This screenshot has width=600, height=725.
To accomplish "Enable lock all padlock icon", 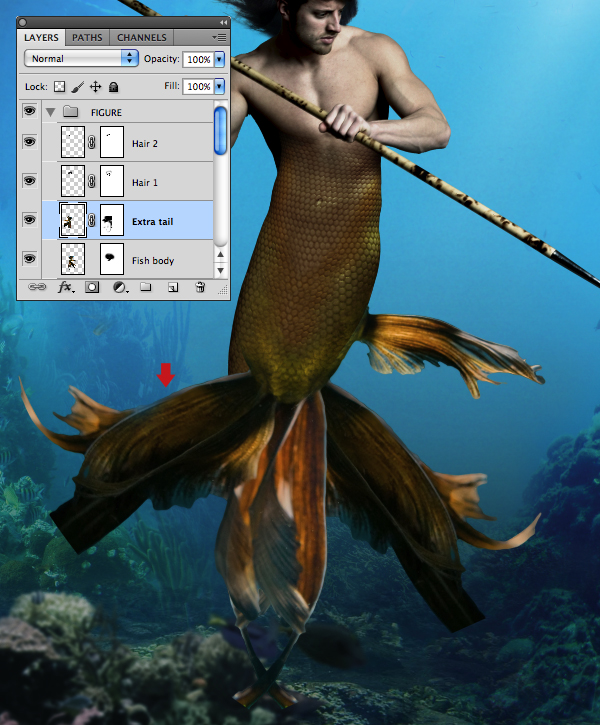I will (x=113, y=86).
